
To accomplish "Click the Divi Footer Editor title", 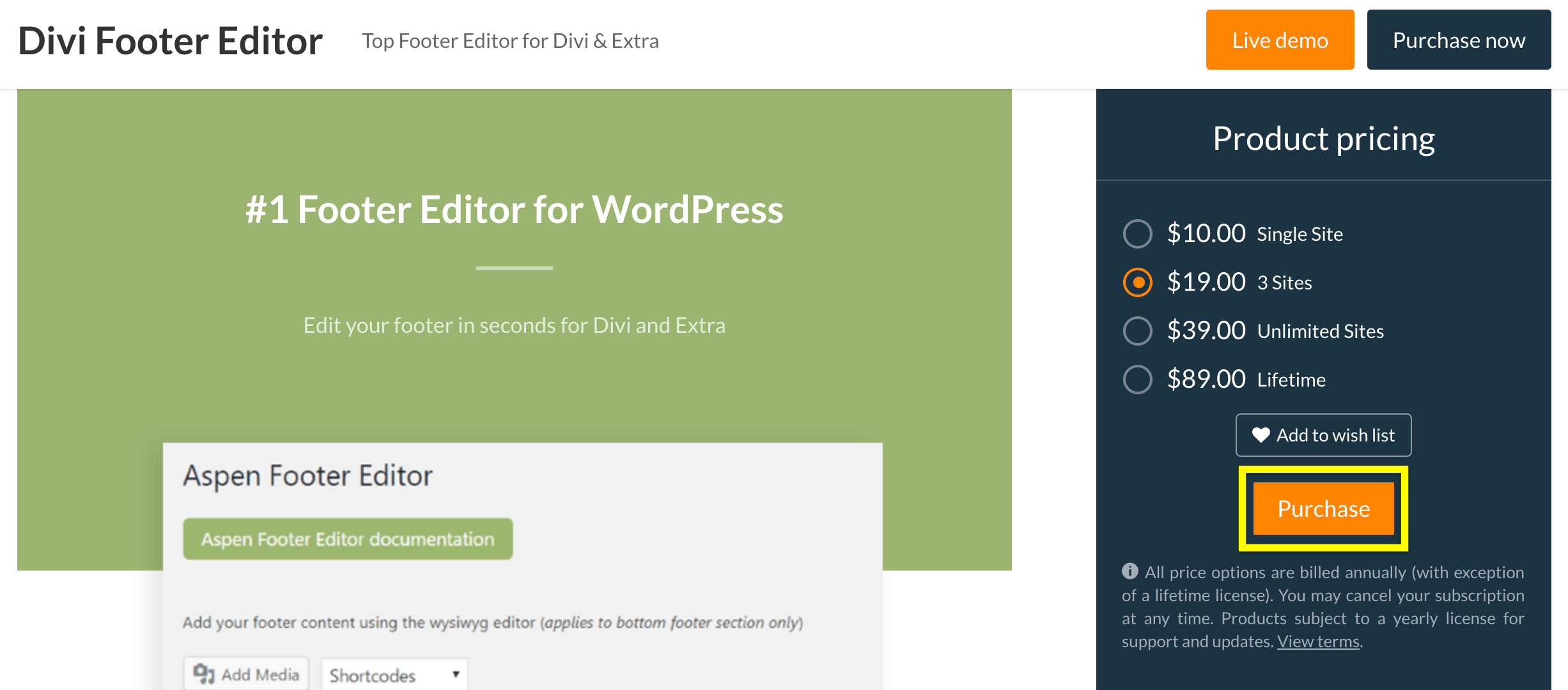I will click(x=171, y=41).
